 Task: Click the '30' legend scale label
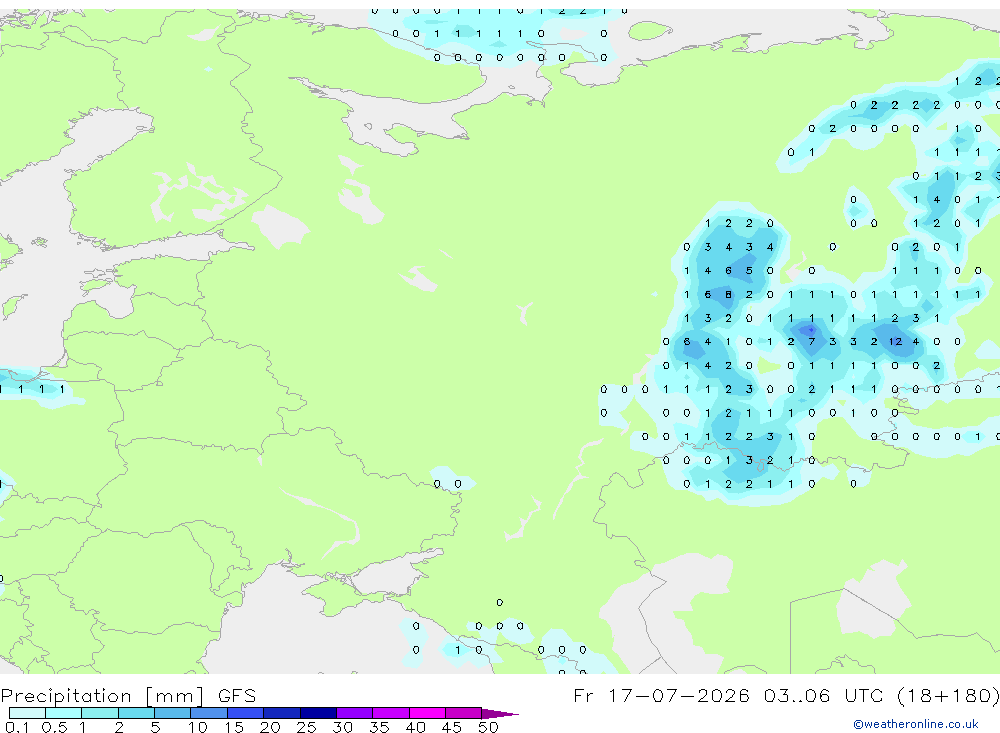(x=342, y=727)
